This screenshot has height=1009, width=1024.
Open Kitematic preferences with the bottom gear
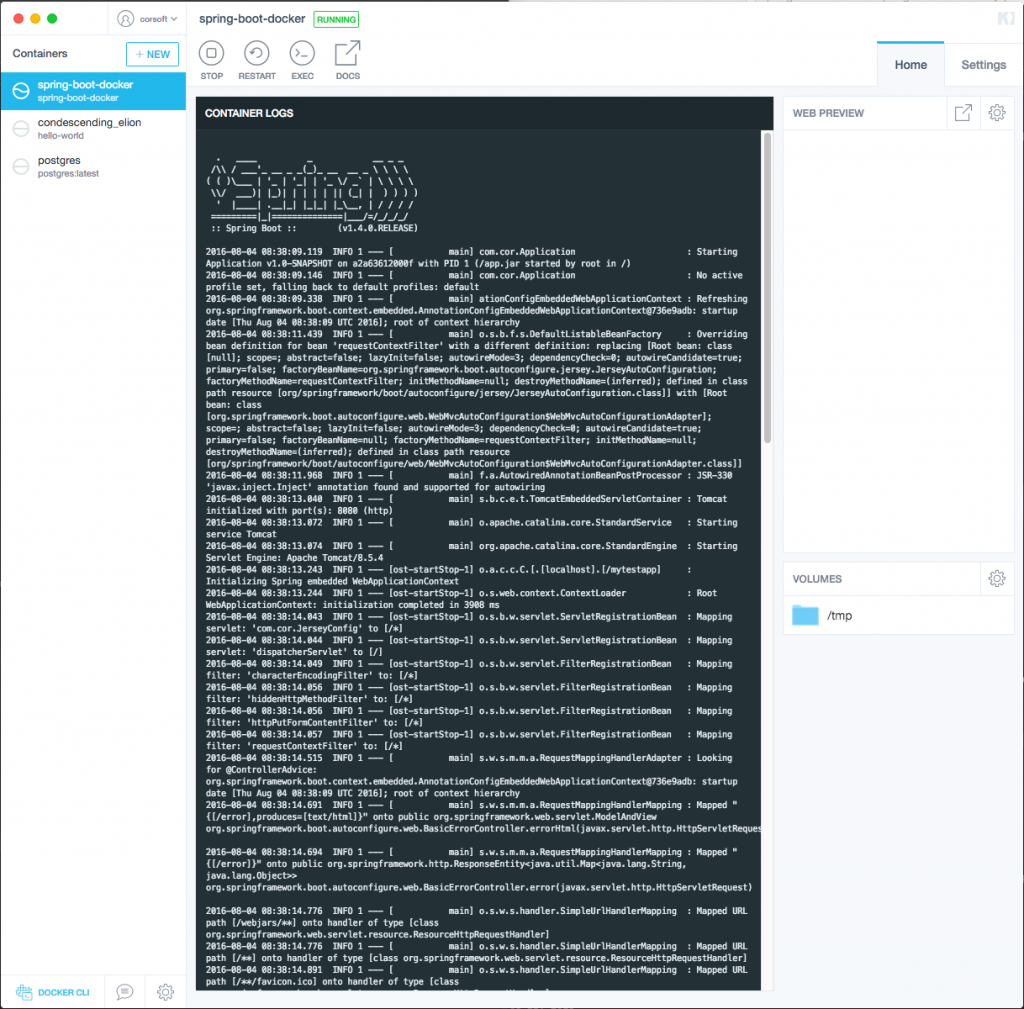coord(165,991)
